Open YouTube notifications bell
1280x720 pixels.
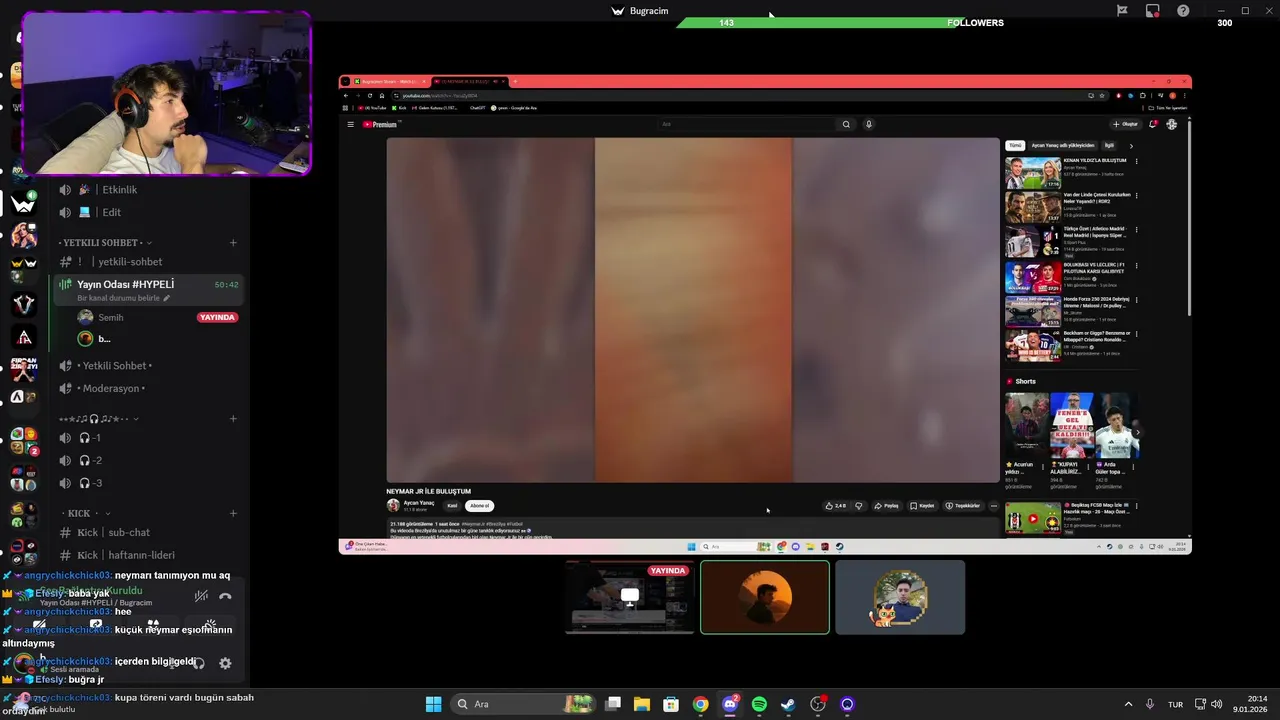click(x=1153, y=124)
